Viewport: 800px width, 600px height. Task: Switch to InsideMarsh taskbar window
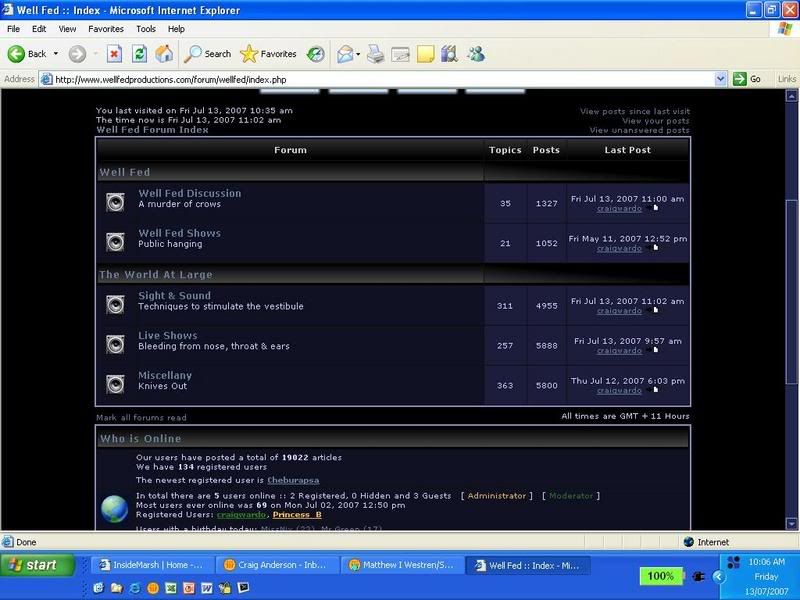[x=152, y=565]
